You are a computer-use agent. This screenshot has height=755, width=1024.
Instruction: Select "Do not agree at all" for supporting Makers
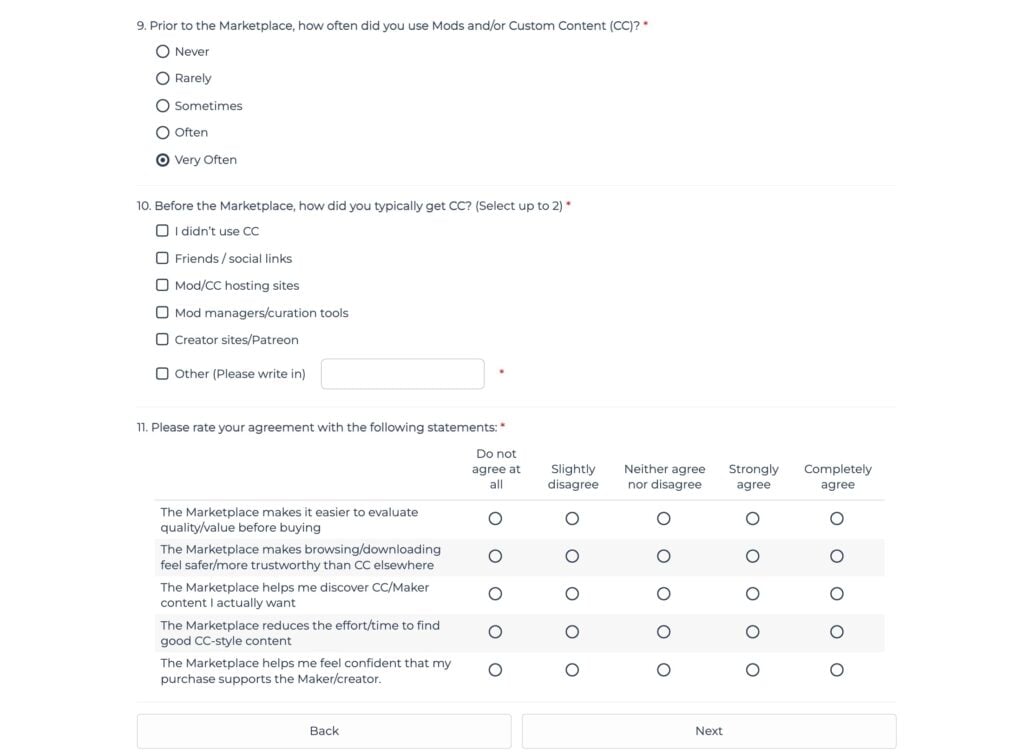[496, 670]
